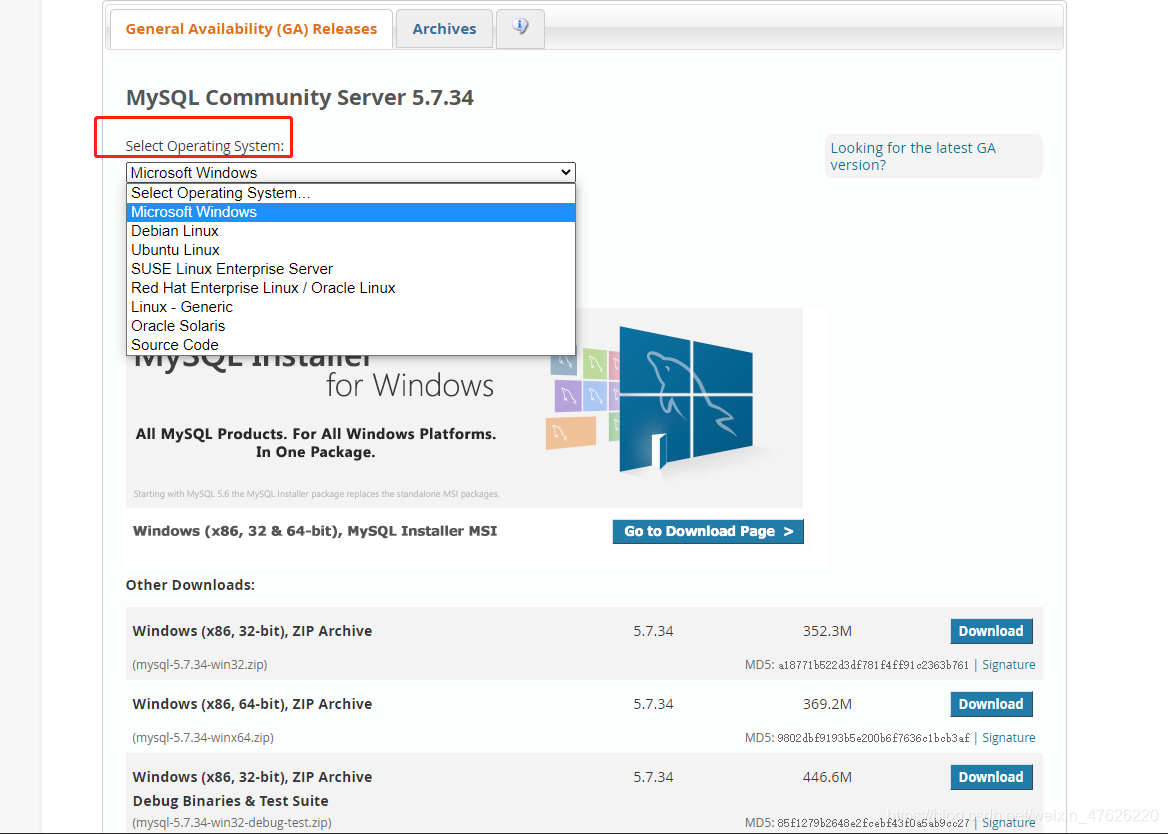
Task: Select Source Code option
Action: 351,345
